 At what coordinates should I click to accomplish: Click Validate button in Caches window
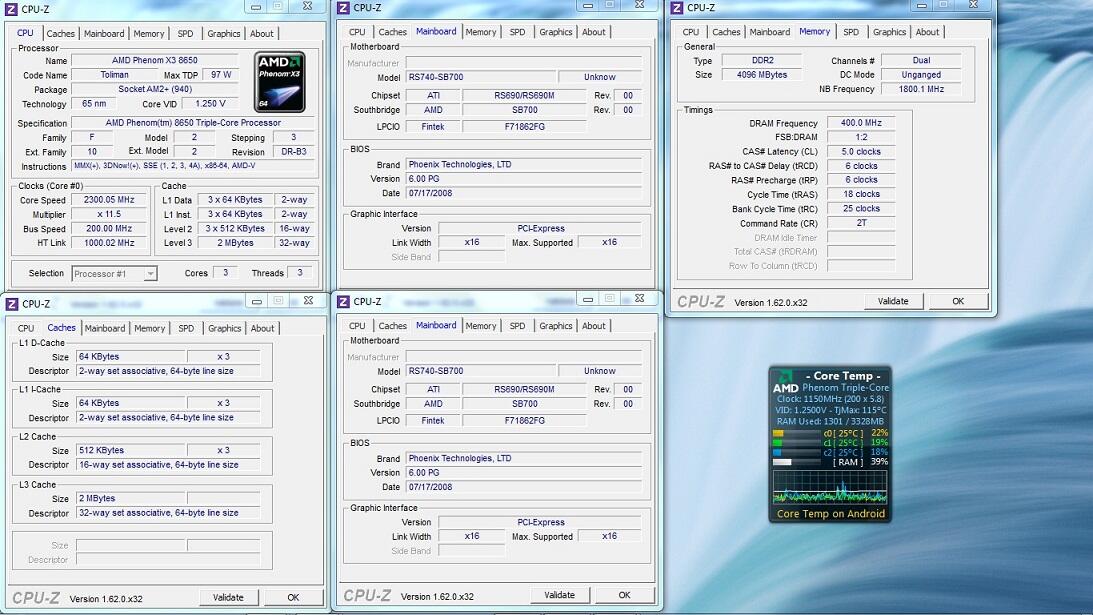pyautogui.click(x=228, y=598)
